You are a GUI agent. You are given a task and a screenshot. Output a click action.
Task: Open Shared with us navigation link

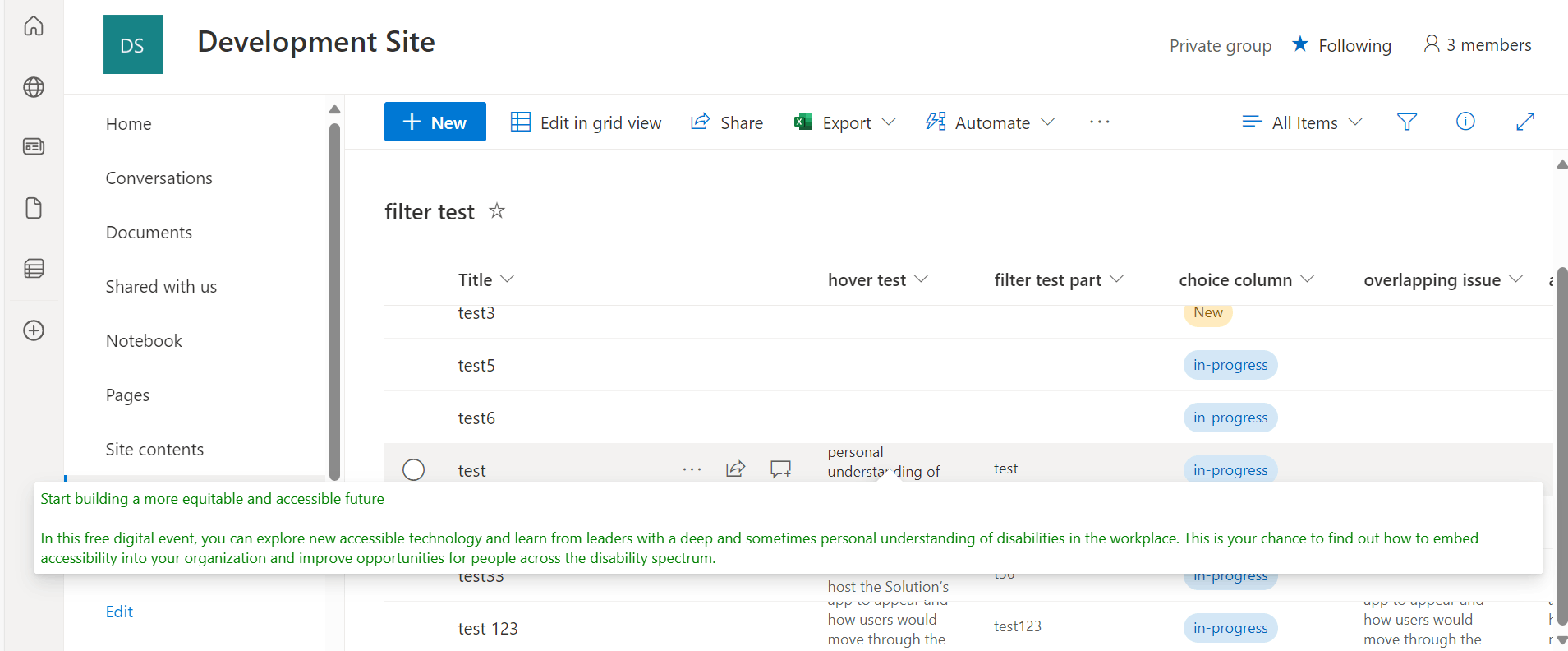pyautogui.click(x=162, y=287)
